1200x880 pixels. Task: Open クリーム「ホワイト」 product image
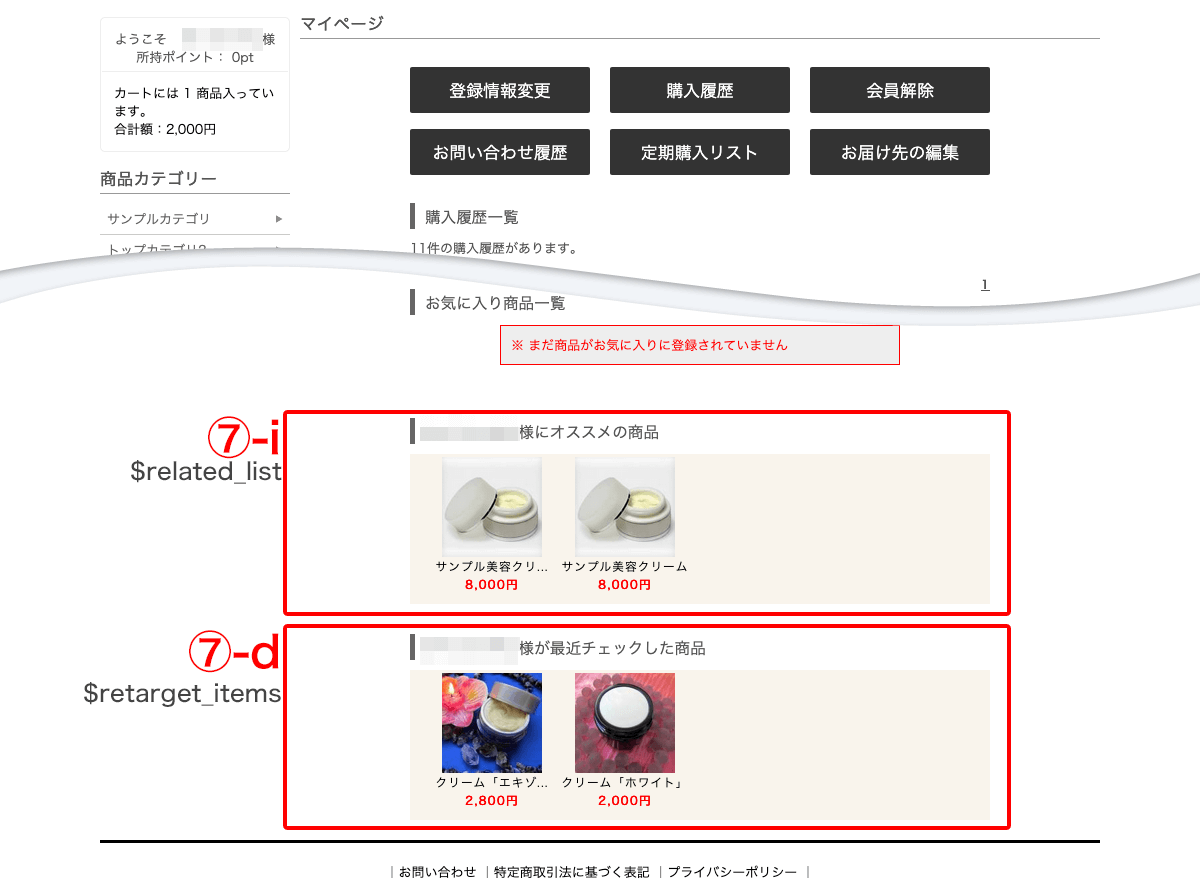(x=625, y=722)
